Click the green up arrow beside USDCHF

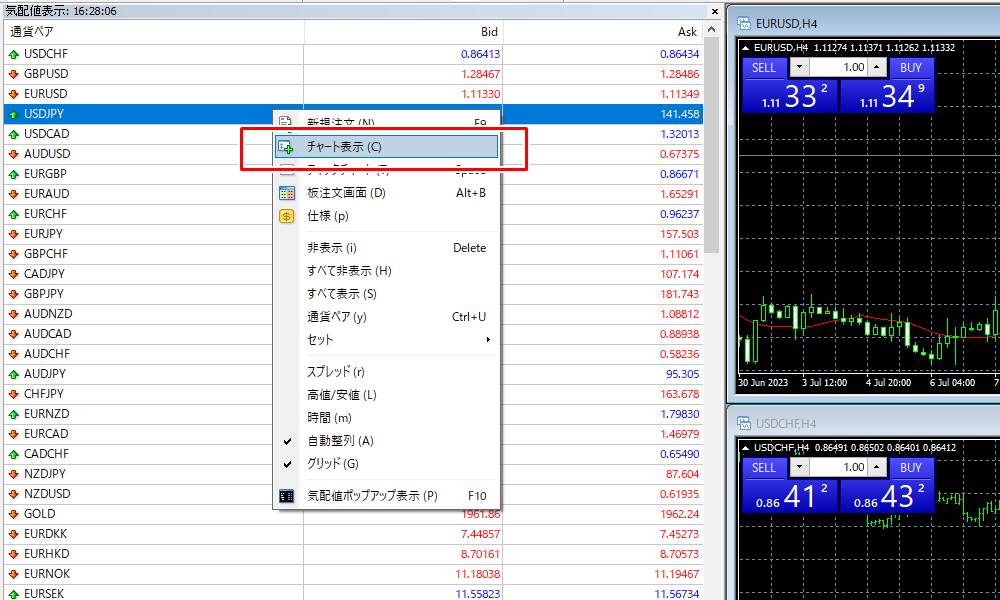point(12,53)
